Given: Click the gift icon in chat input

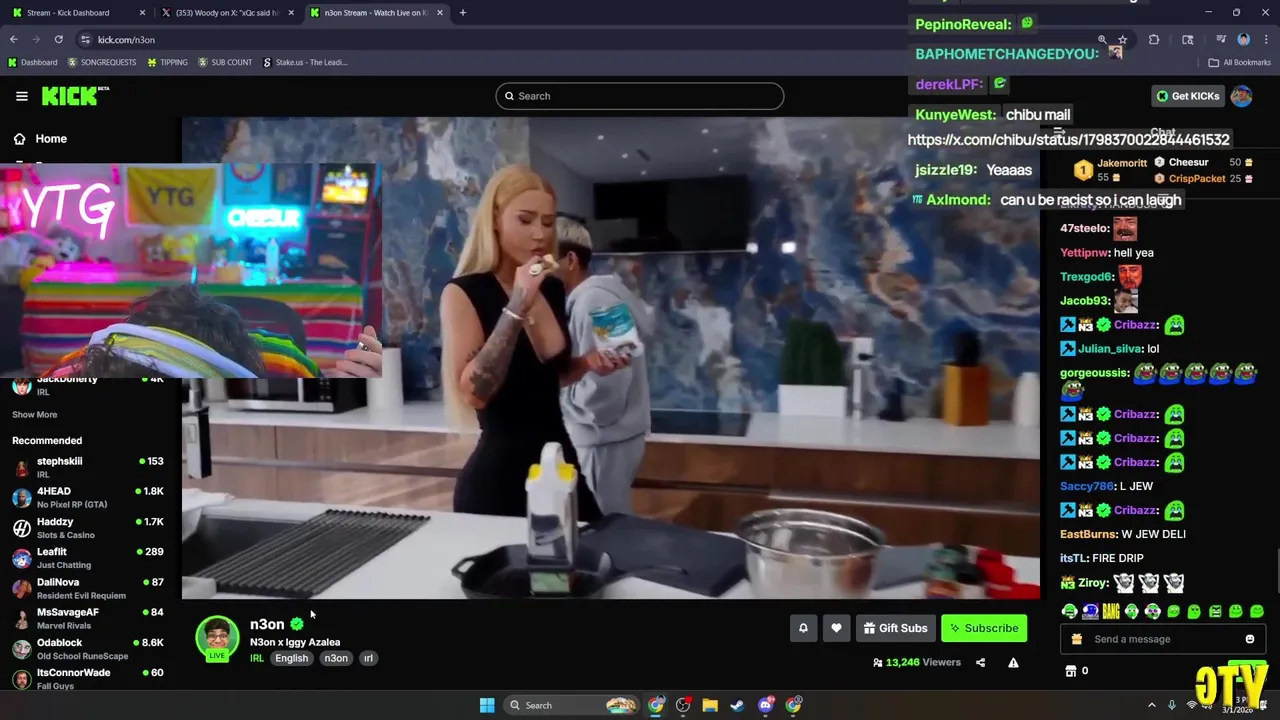Looking at the screenshot, I should pyautogui.click(x=1076, y=639).
